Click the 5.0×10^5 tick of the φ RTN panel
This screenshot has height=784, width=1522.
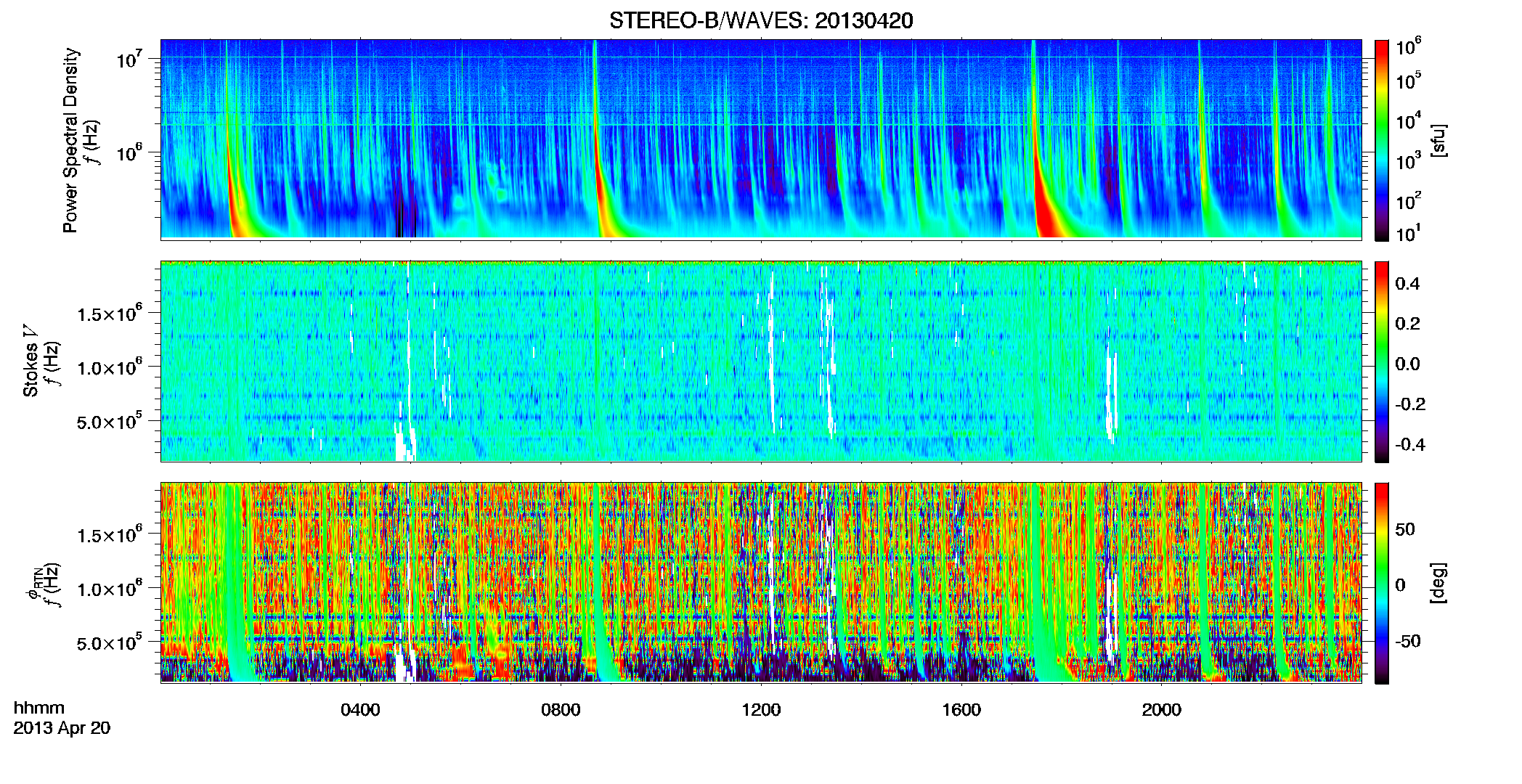click(x=110, y=643)
